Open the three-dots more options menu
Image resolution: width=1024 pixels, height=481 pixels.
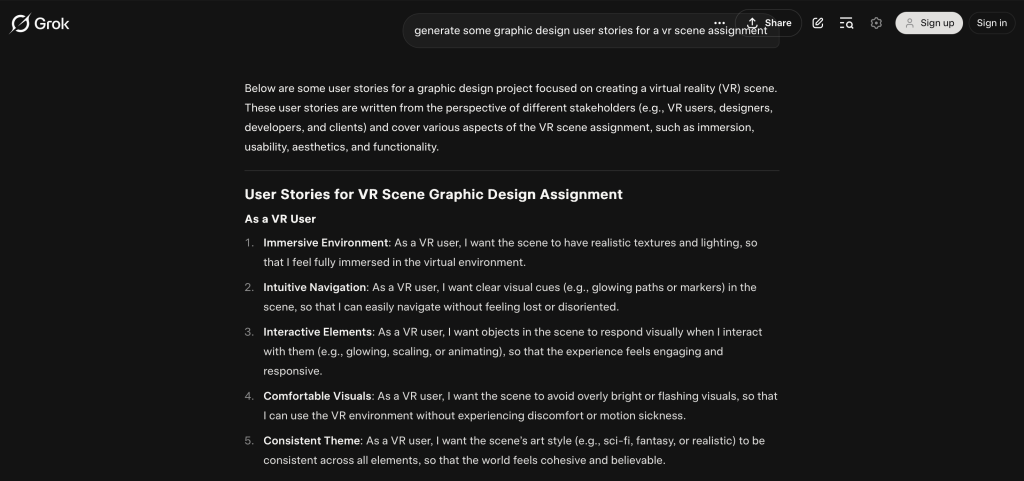pos(720,23)
